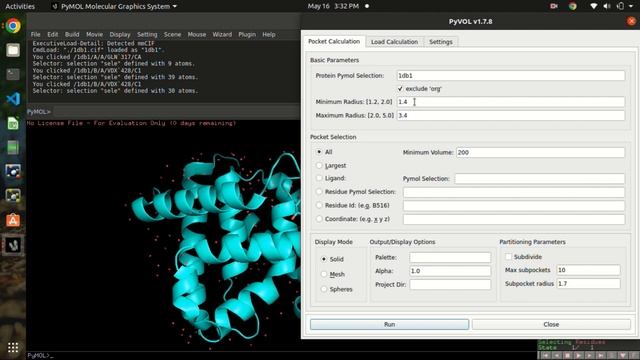
Task: Click the PyVOL Close button
Action: tap(551, 324)
